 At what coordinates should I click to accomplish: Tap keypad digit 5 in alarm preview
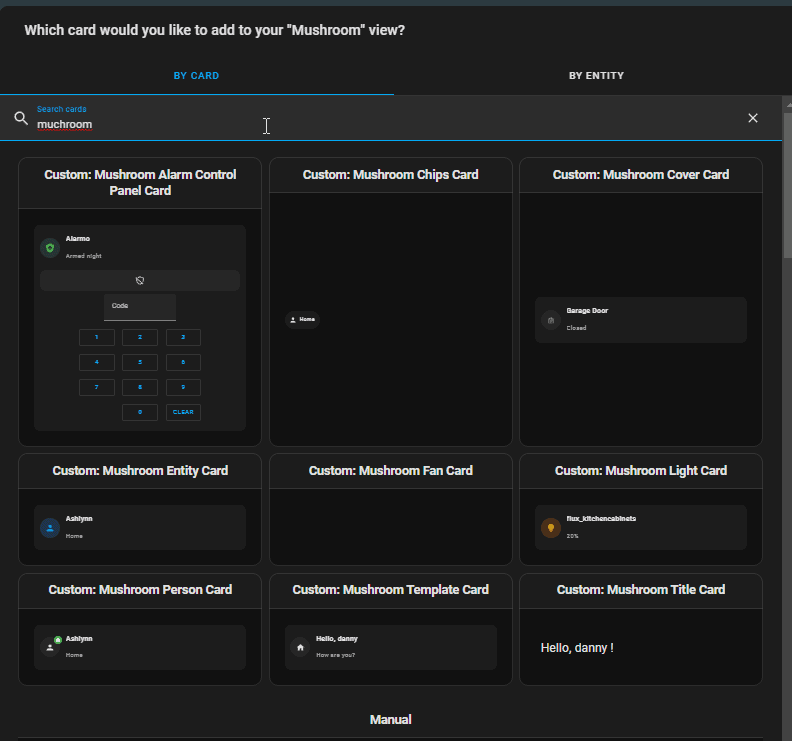point(140,362)
